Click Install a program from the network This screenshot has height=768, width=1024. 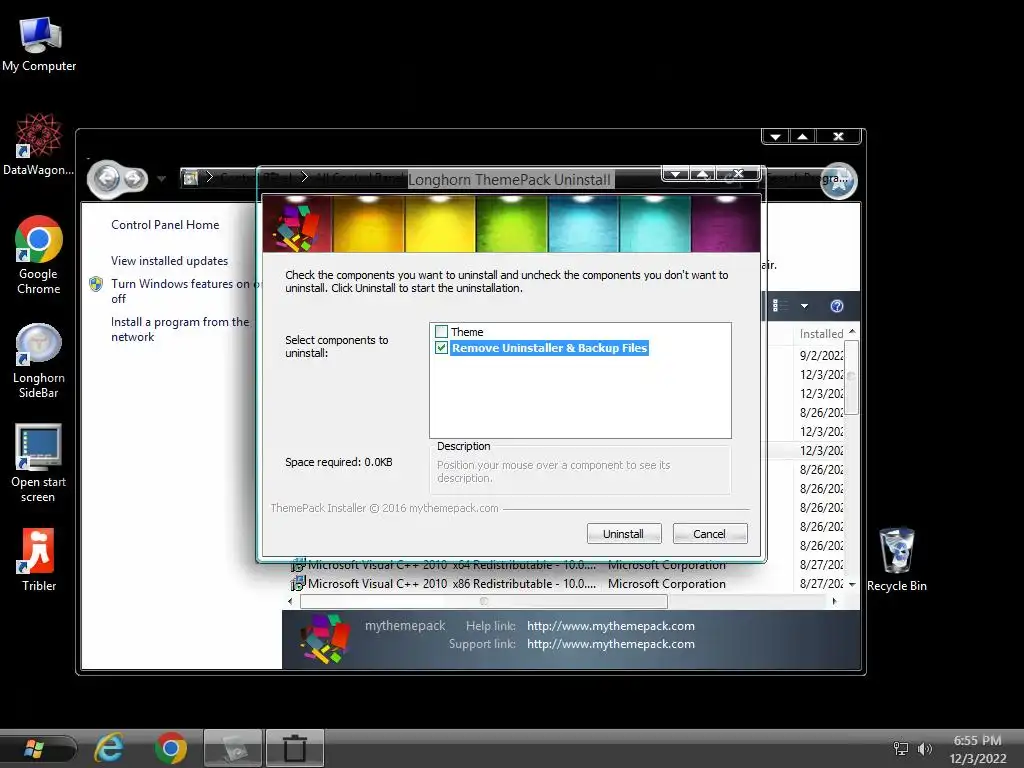click(x=180, y=329)
